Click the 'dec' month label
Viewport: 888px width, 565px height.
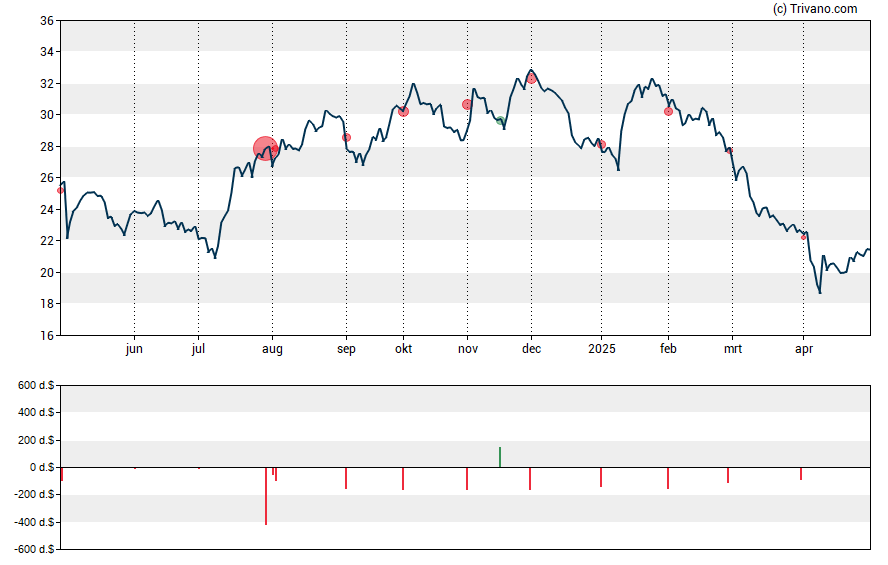531,348
